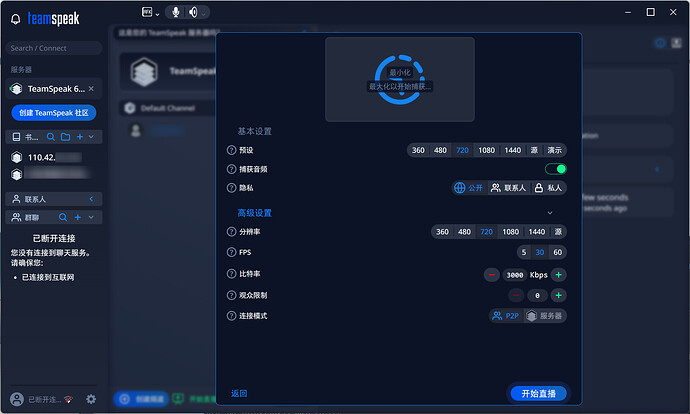Select the 1080 preset in 预设 row
This screenshot has height=414, width=690.
487,150
